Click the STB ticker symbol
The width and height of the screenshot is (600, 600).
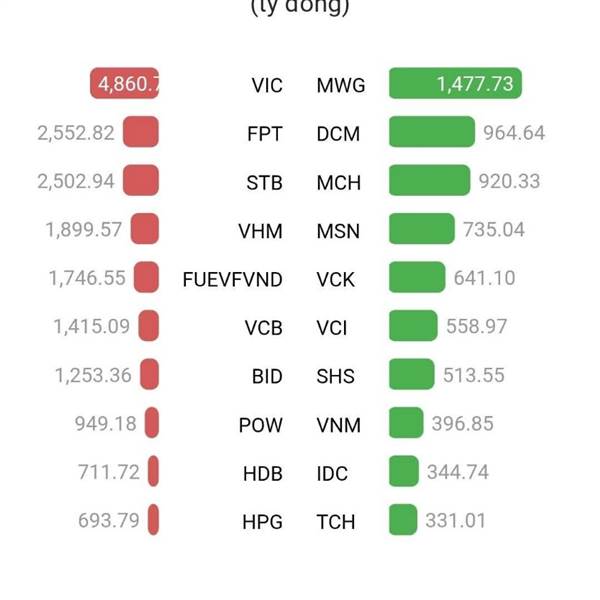point(264,183)
